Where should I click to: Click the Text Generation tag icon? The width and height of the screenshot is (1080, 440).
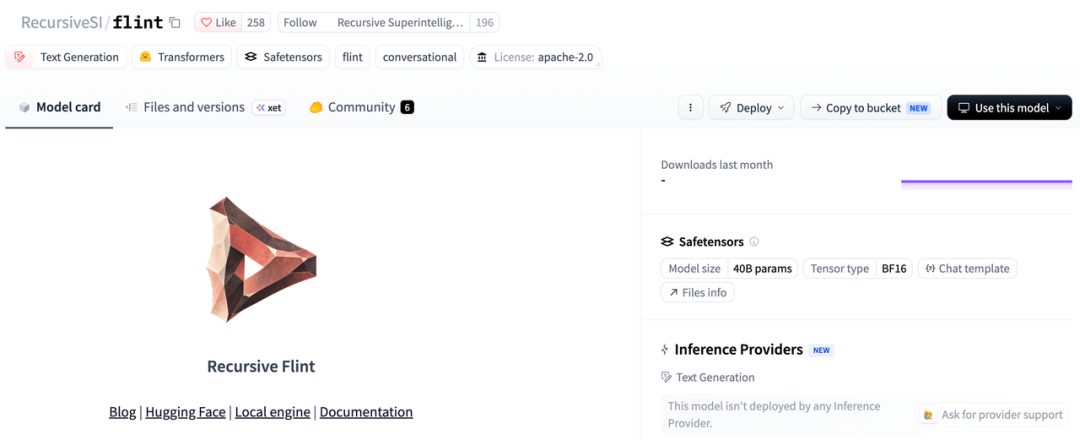point(20,57)
